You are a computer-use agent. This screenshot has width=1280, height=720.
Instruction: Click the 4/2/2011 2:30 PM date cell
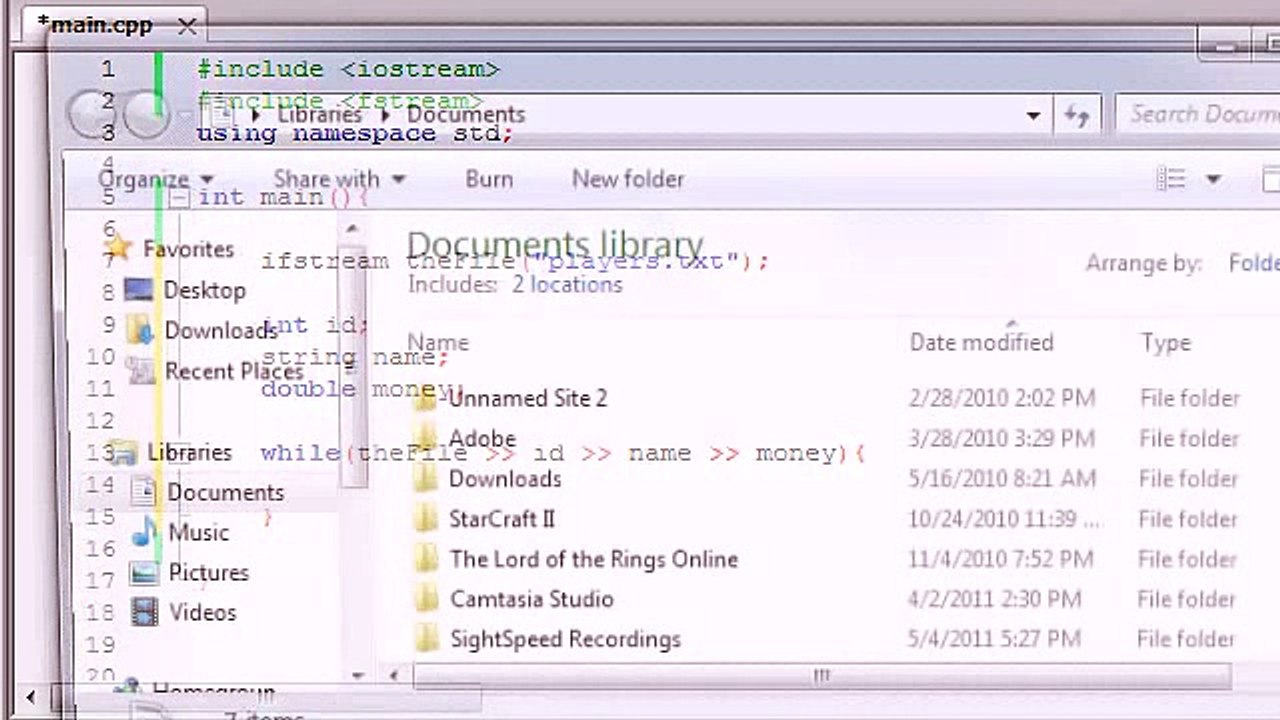(x=994, y=599)
